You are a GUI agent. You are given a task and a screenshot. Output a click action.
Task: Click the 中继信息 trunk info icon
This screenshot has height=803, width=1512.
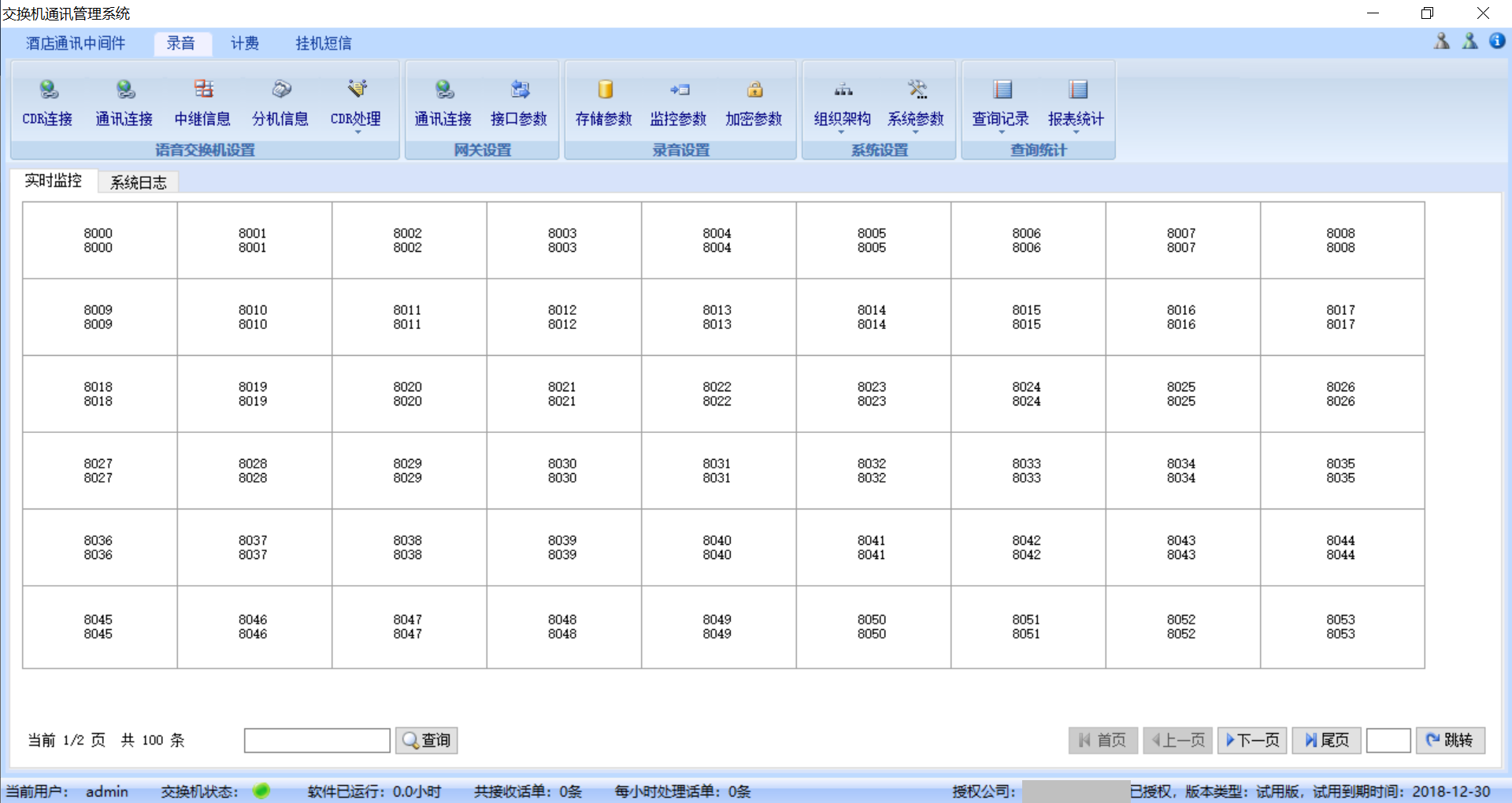pos(203,90)
